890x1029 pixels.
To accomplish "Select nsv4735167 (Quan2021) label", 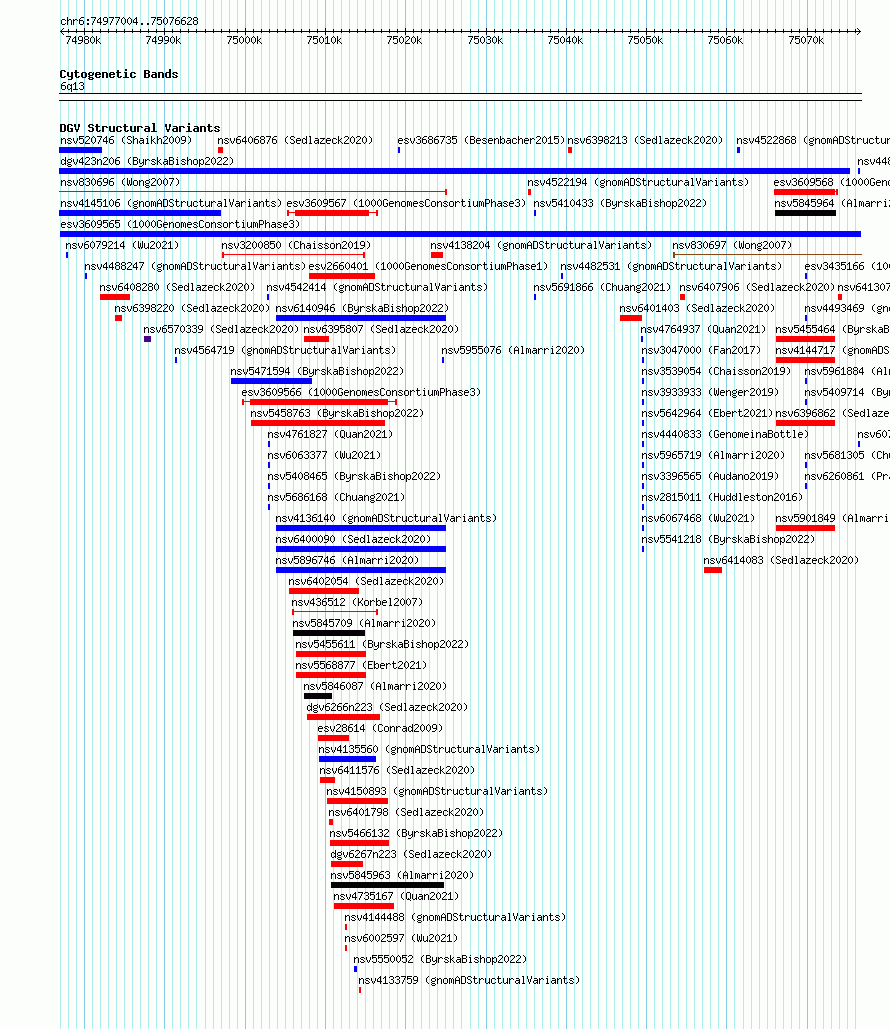I will click(396, 896).
